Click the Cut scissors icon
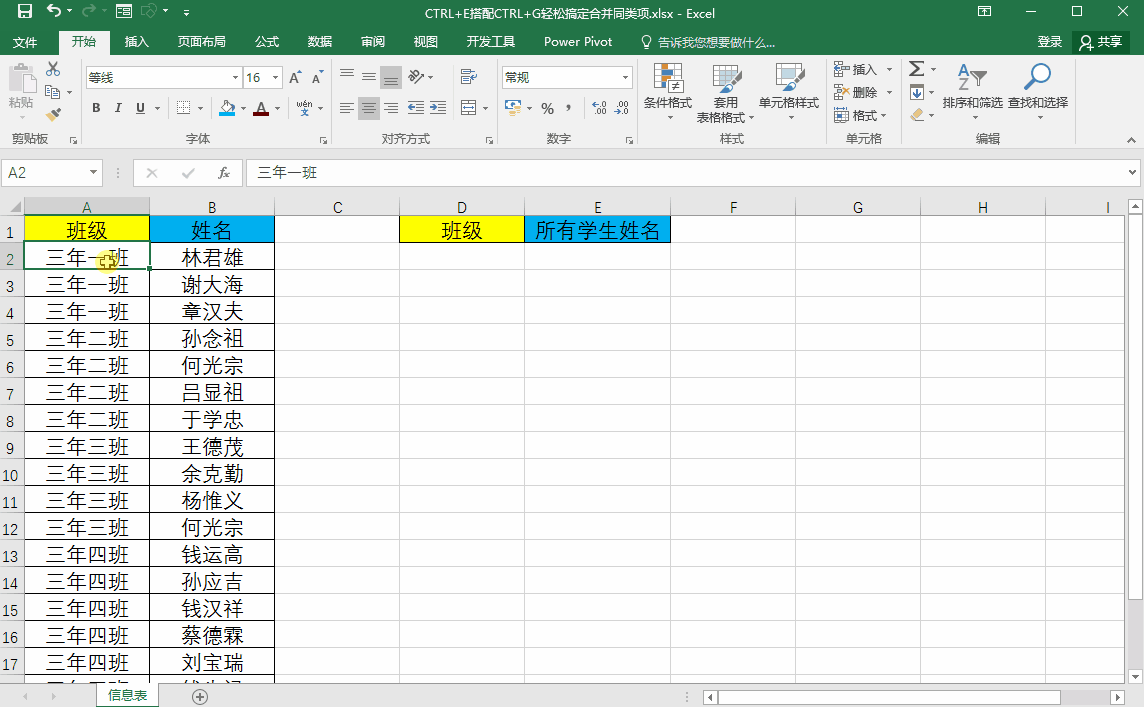Viewport: 1144px width, 707px height. click(x=53, y=69)
